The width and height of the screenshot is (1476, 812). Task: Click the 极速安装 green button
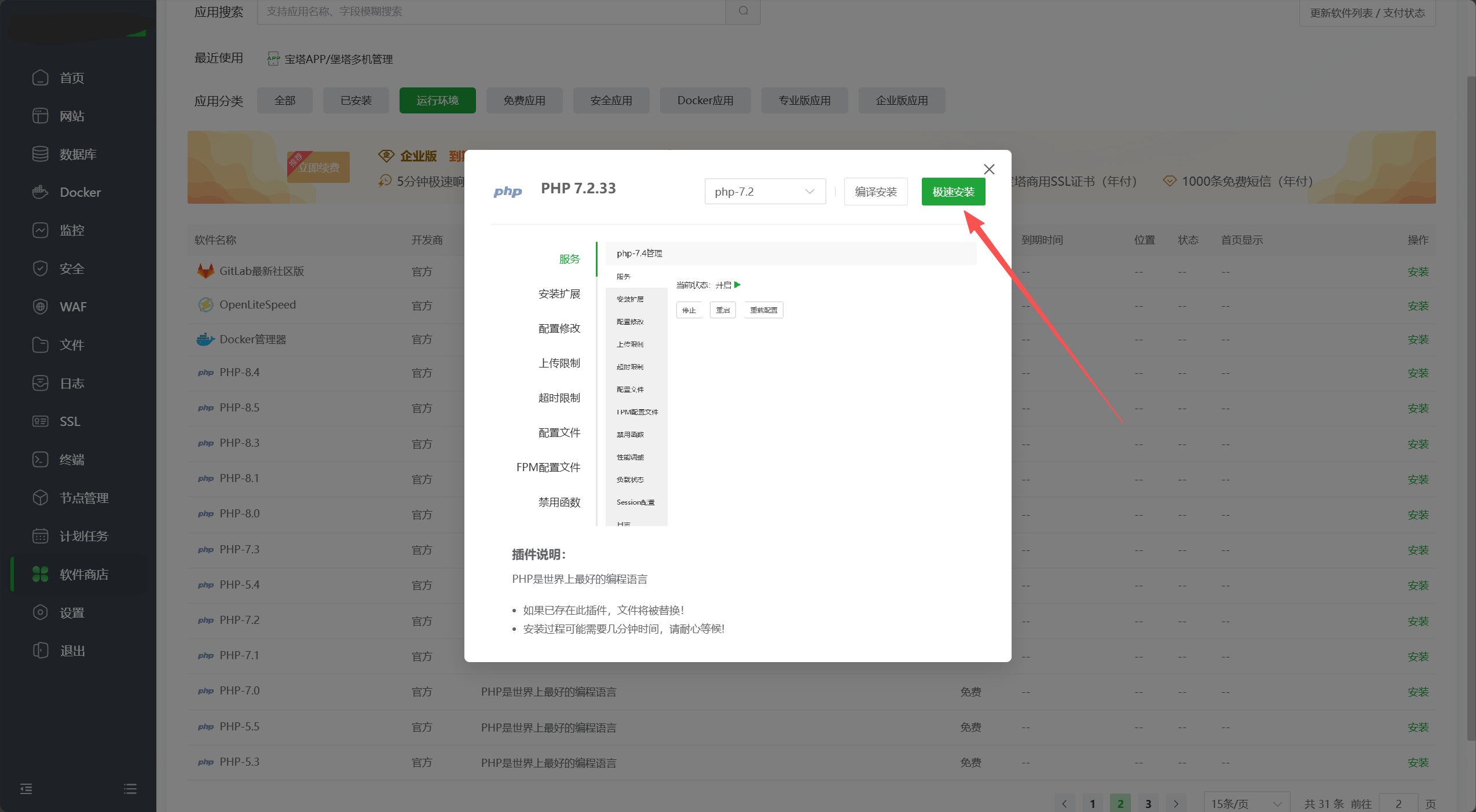[954, 192]
